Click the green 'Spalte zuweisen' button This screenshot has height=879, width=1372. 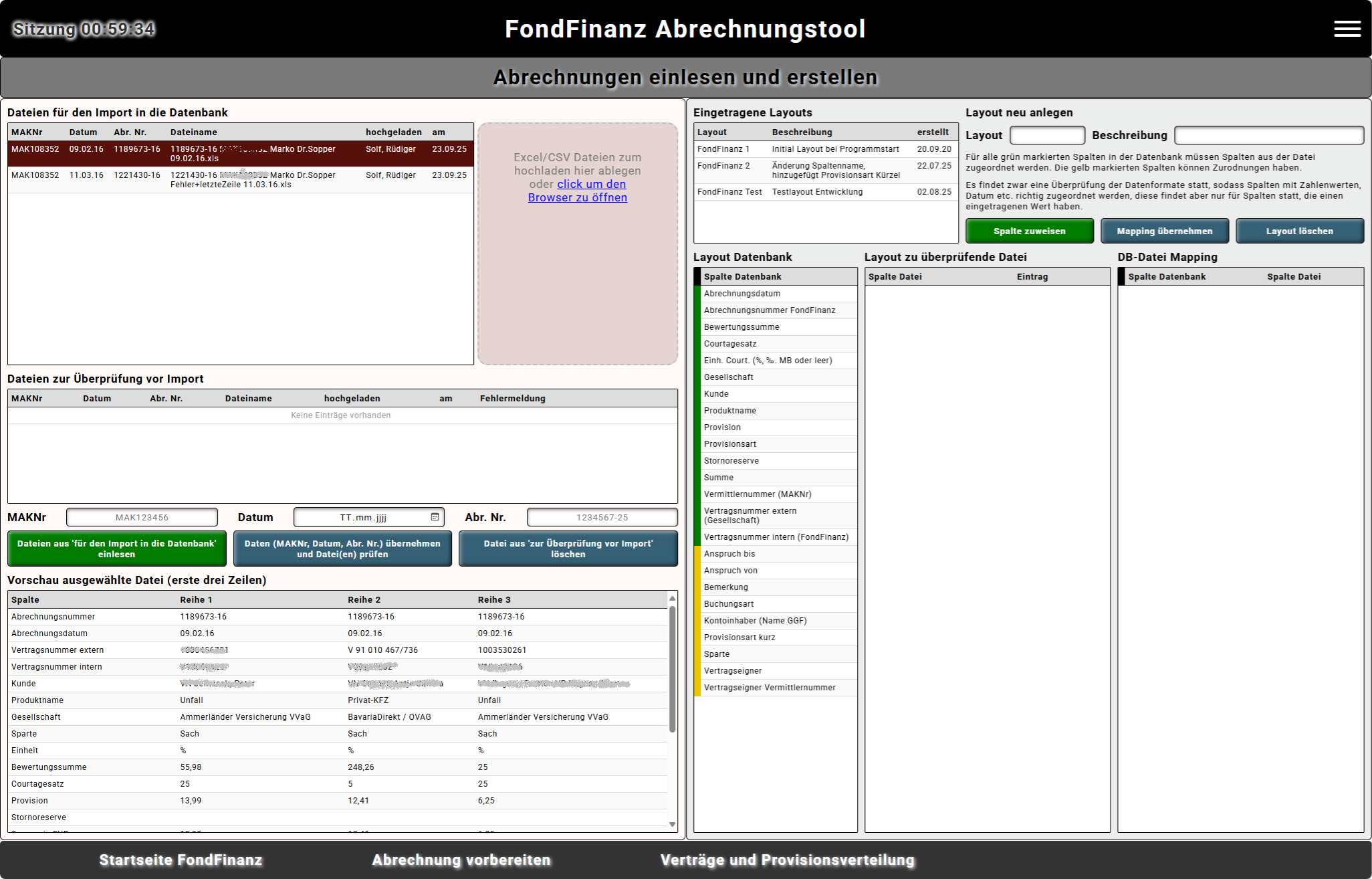1029,231
